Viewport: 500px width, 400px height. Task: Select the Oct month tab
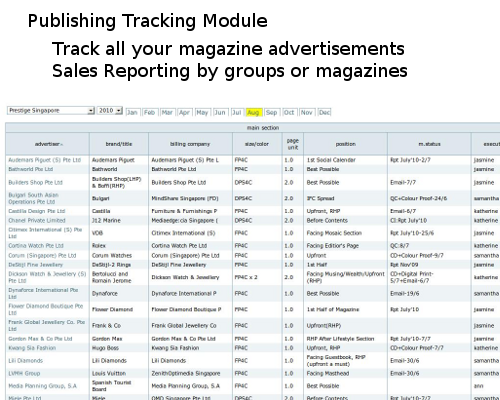[x=289, y=112]
